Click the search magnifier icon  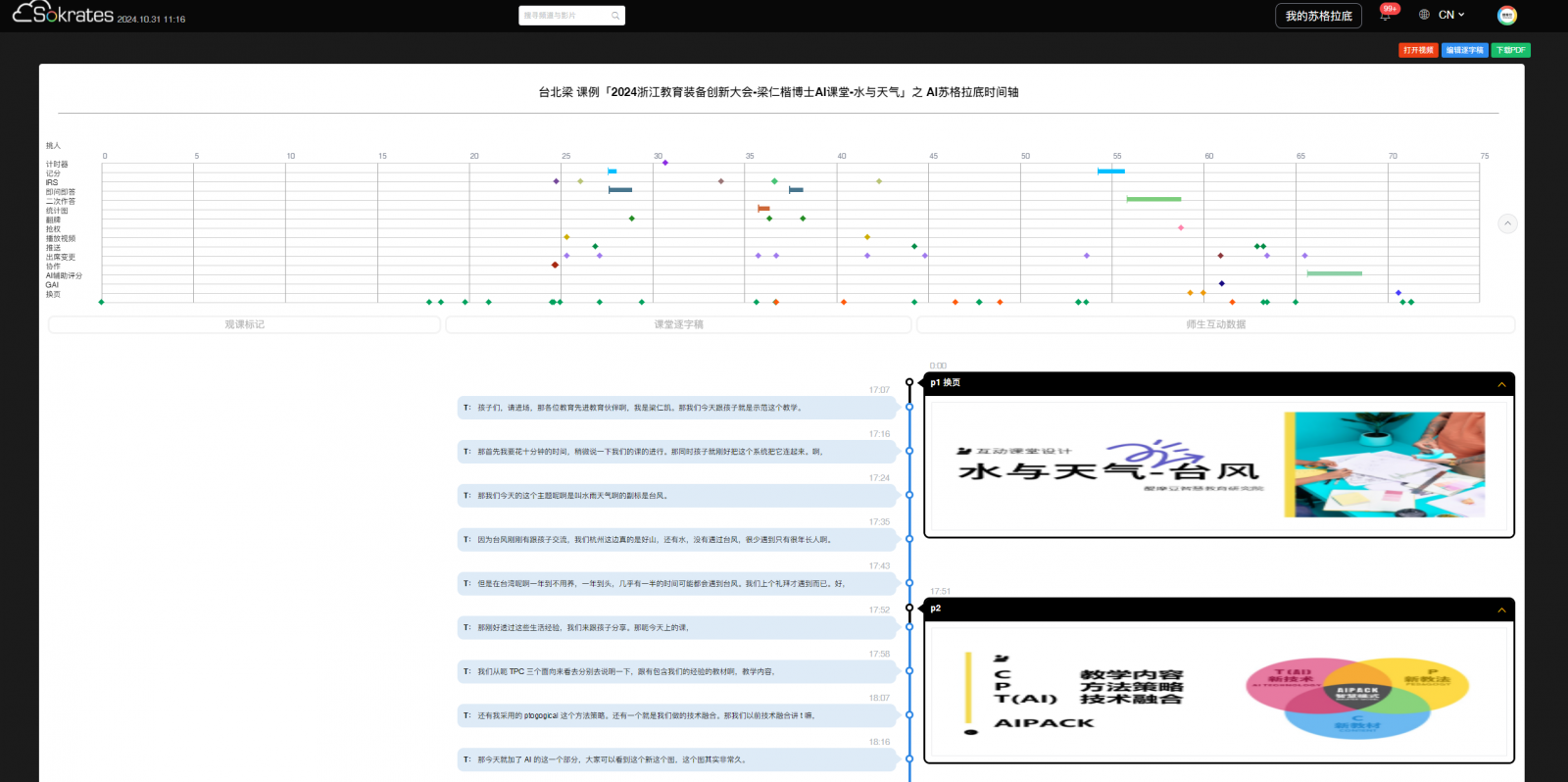pos(614,16)
